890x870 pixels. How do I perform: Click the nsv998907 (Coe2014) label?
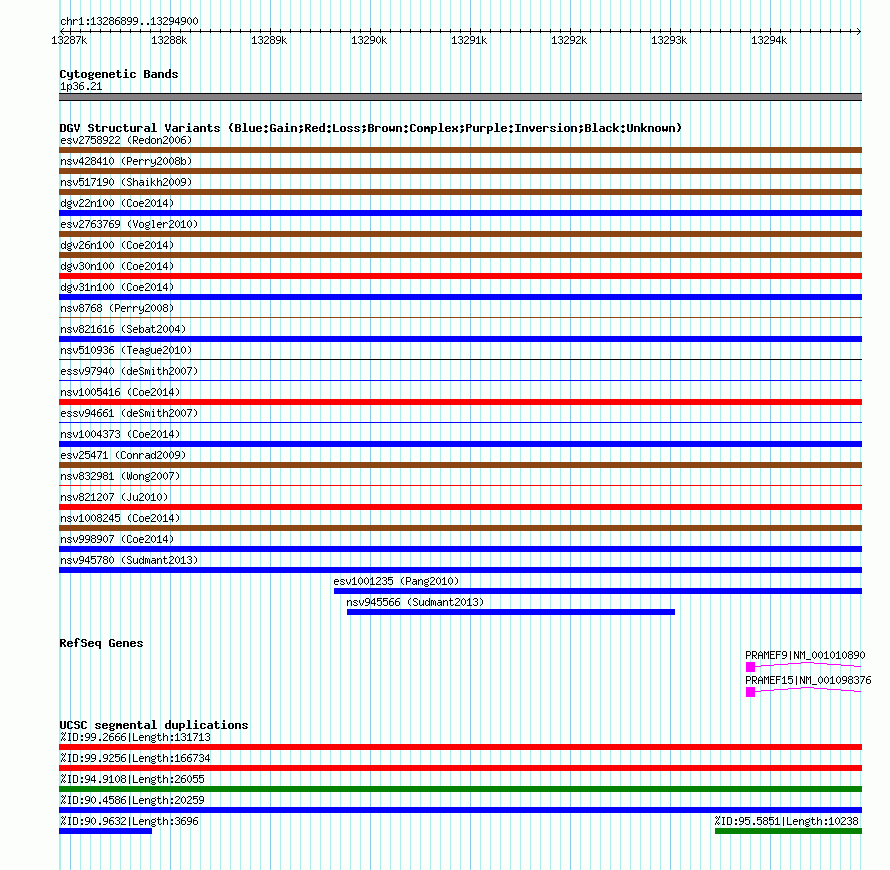(117, 539)
